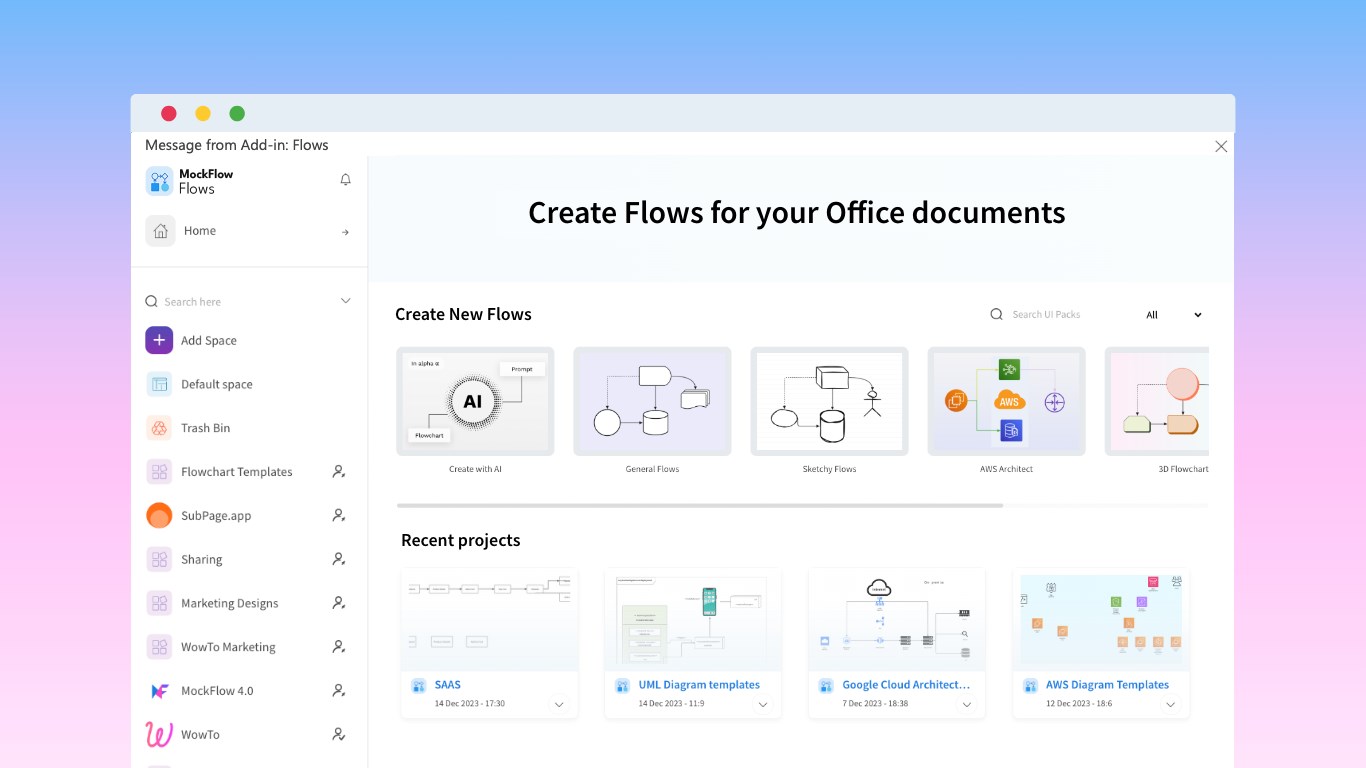Click the Add Space button label
Image resolution: width=1366 pixels, height=768 pixels.
click(209, 341)
